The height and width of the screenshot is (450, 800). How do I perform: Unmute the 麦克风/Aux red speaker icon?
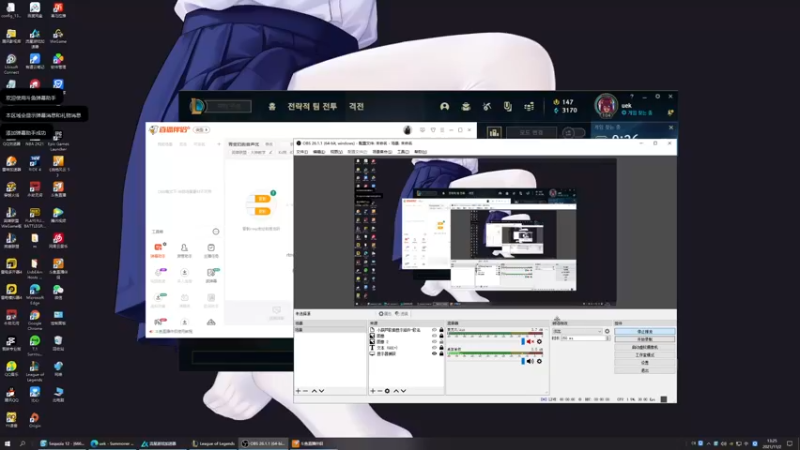(530, 341)
